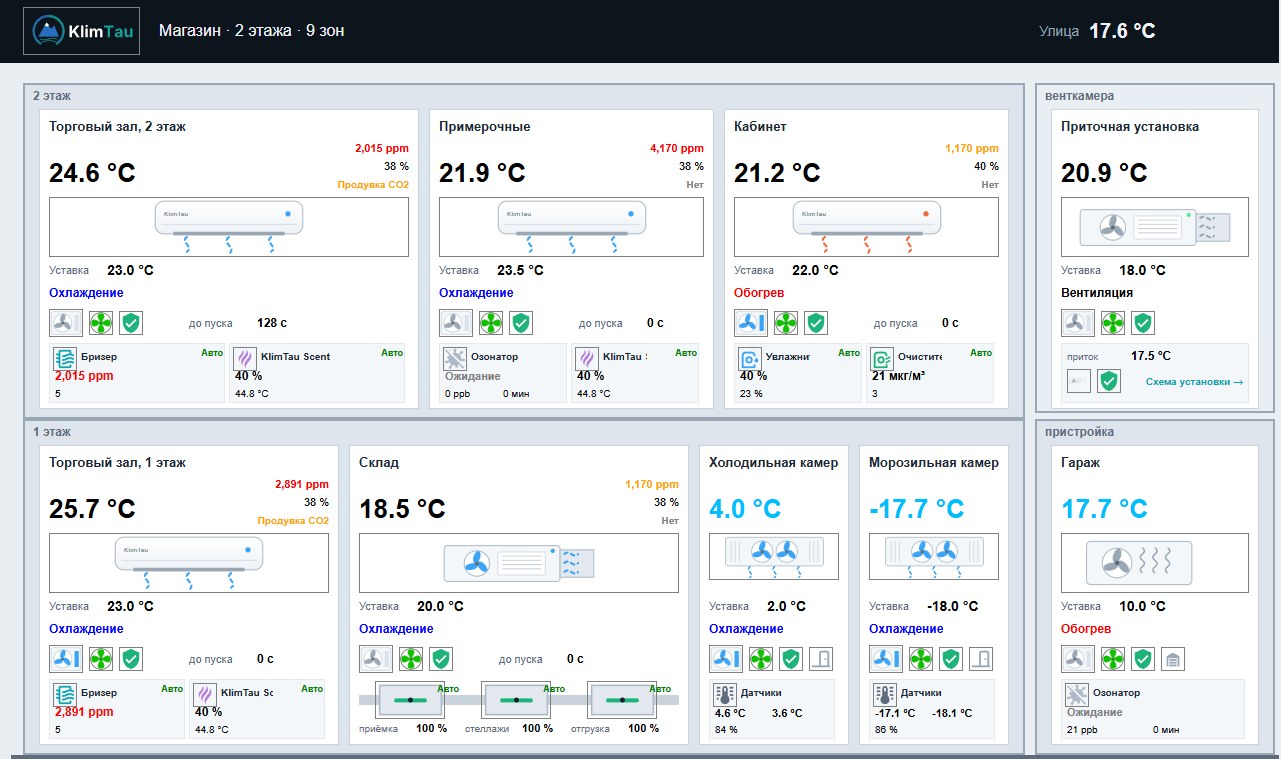Toggle the green fan icon in Склад
This screenshot has height=759, width=1281.
coord(411,659)
